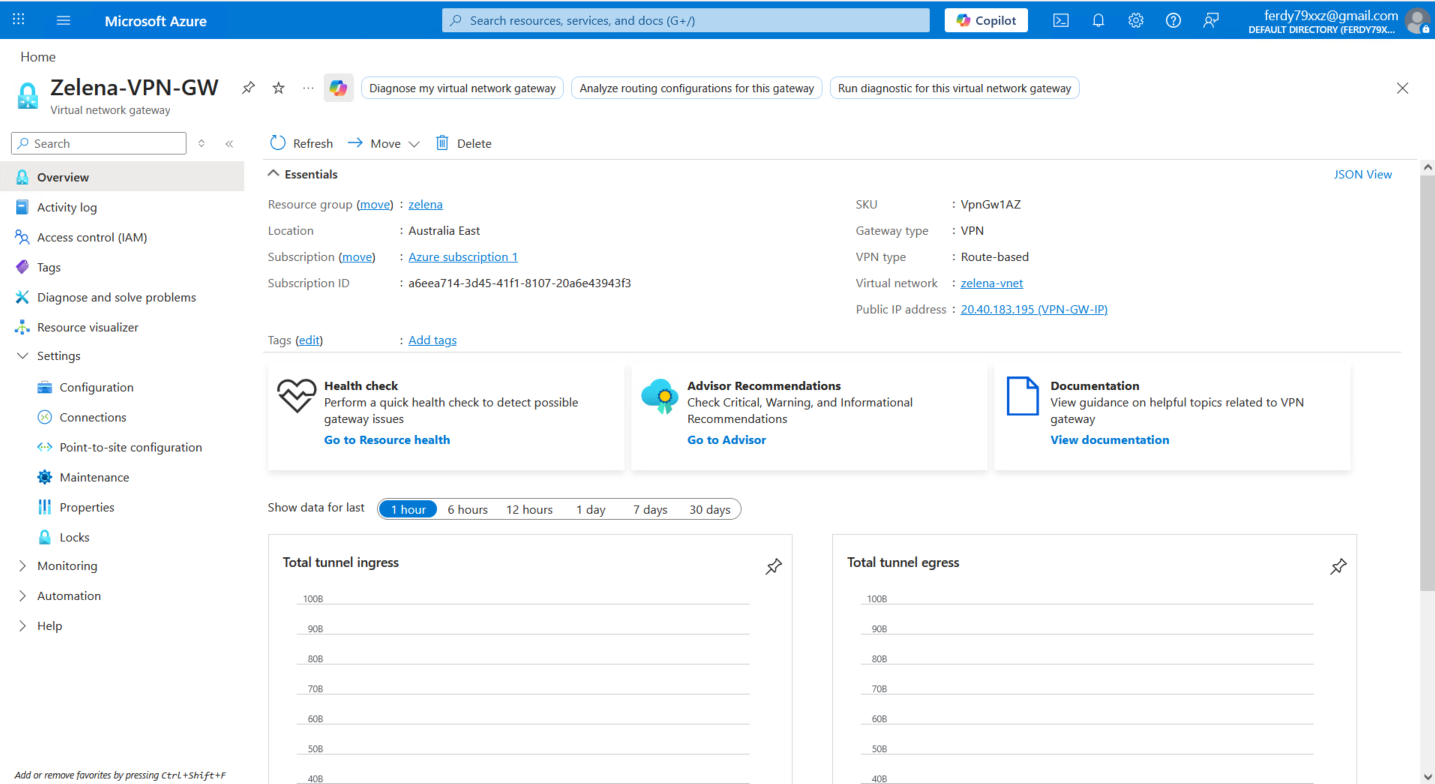Pin Total tunnel egress chart

[1338, 567]
